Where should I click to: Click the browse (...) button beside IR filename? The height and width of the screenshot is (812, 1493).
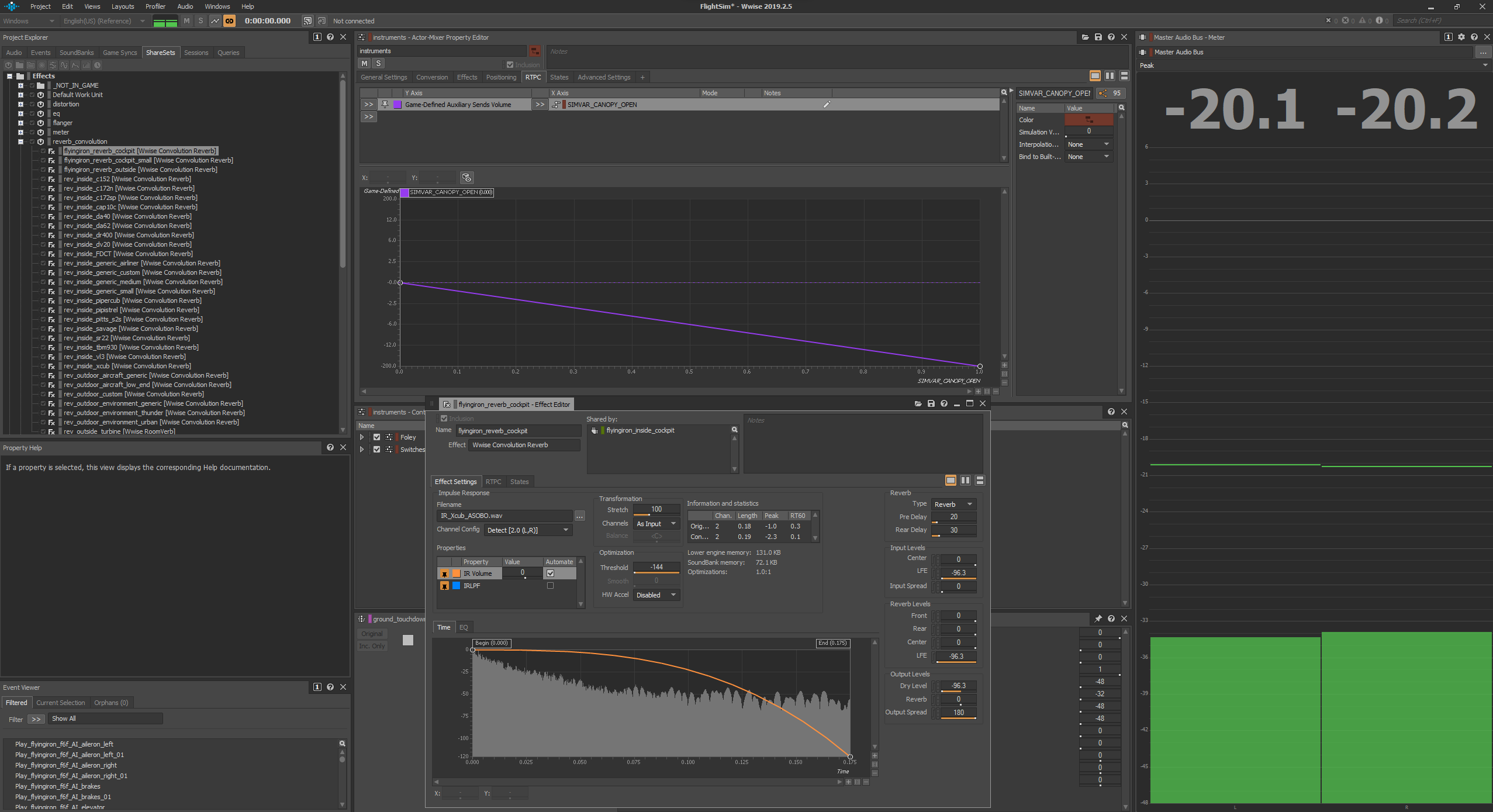coord(579,516)
